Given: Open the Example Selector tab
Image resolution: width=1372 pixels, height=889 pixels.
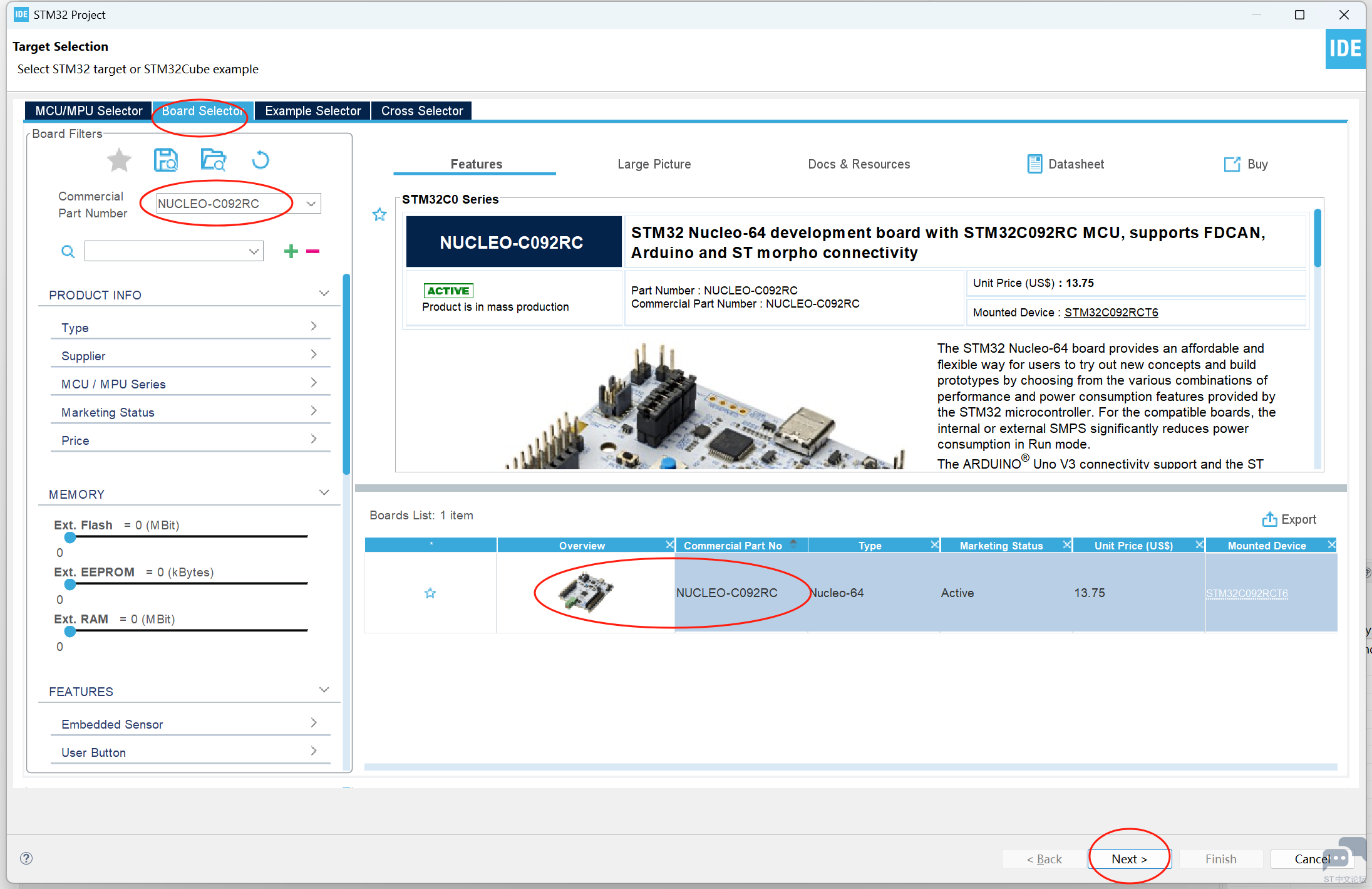Looking at the screenshot, I should coord(312,111).
